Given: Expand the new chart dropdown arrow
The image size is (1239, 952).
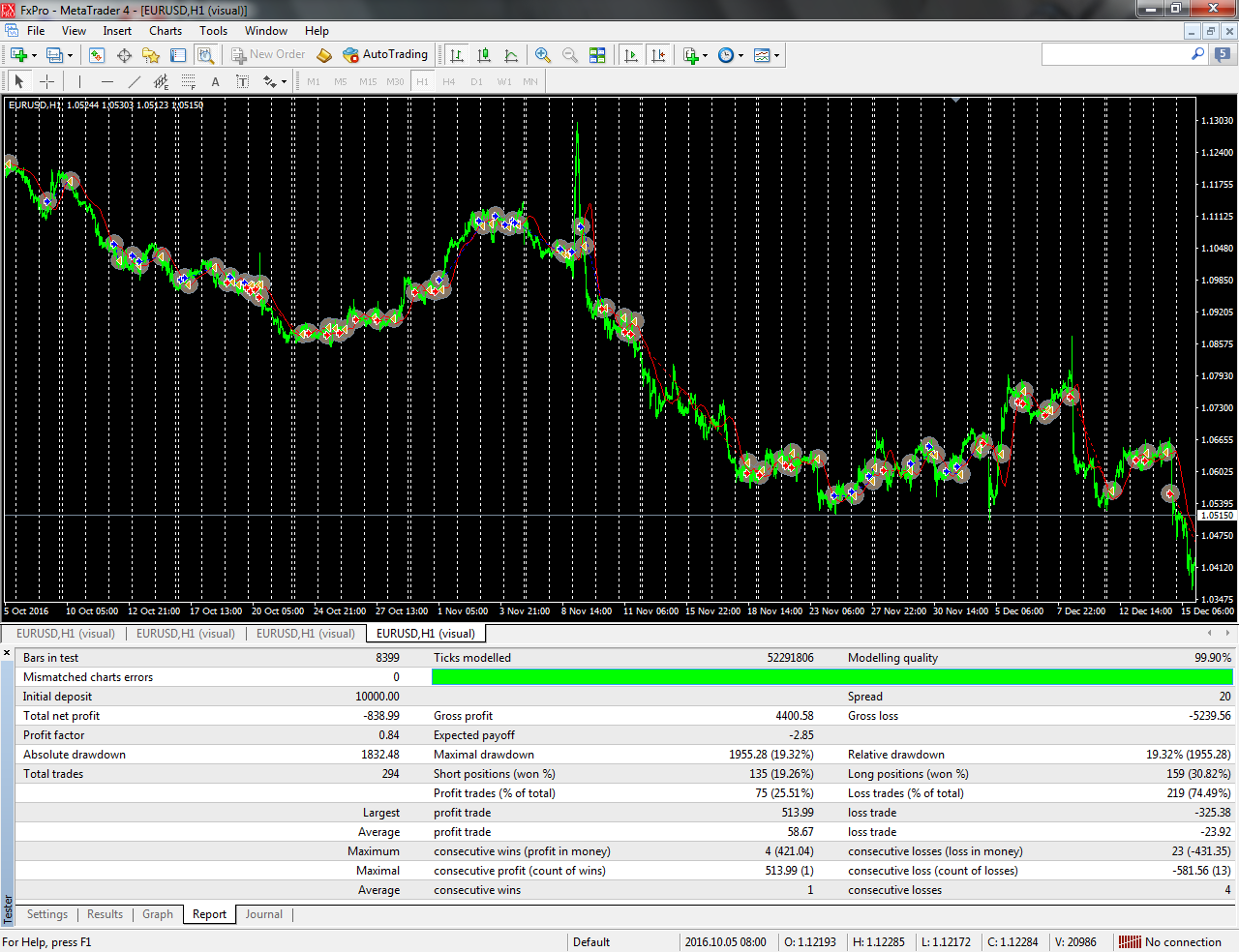Looking at the screenshot, I should click(34, 56).
